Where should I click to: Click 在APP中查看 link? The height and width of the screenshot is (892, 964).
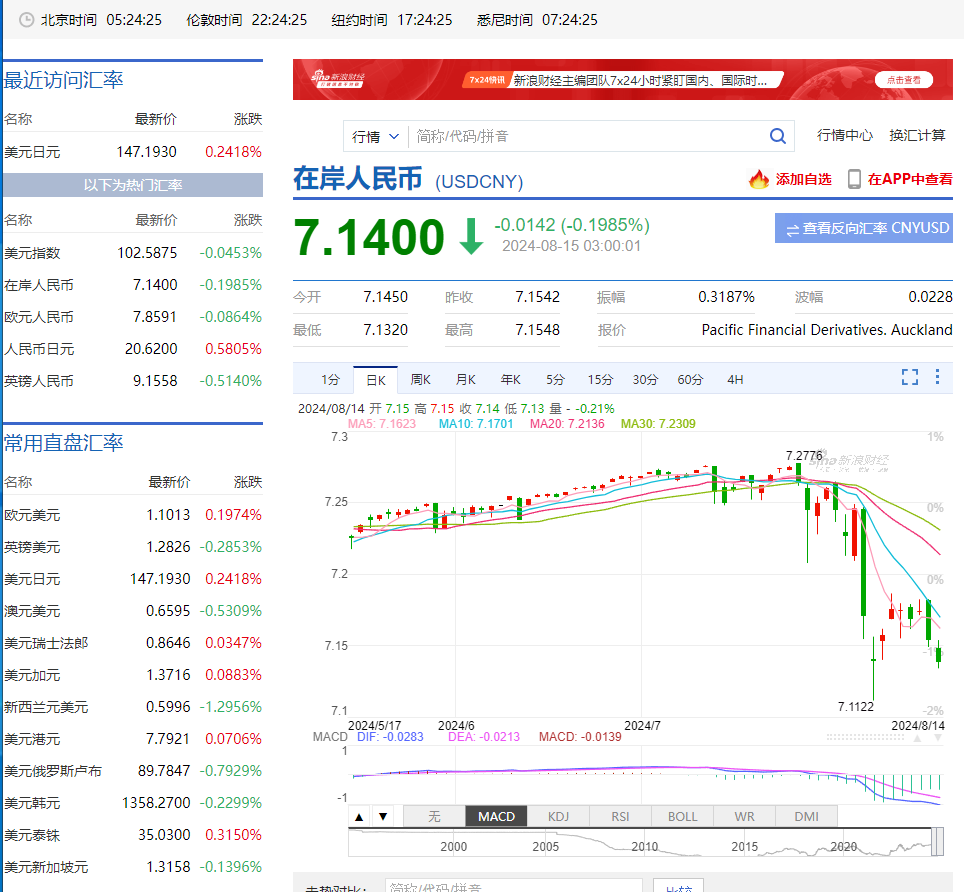pyautogui.click(x=910, y=180)
